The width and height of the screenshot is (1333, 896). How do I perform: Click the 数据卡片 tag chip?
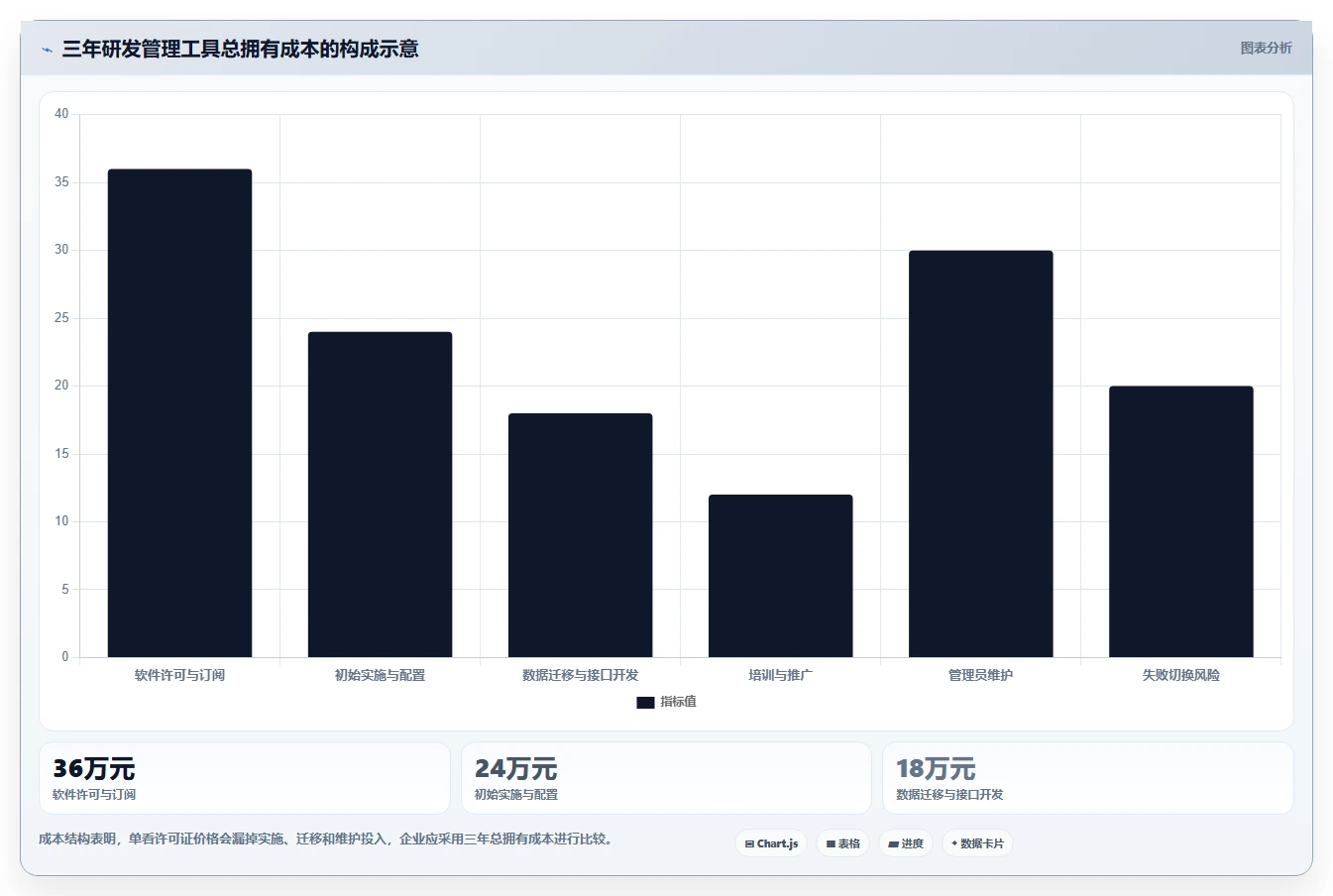point(977,843)
